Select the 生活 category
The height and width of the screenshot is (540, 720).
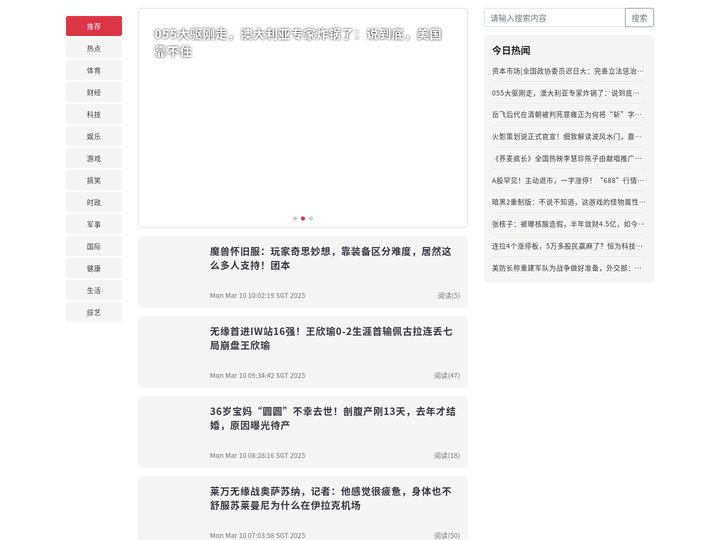click(x=94, y=291)
